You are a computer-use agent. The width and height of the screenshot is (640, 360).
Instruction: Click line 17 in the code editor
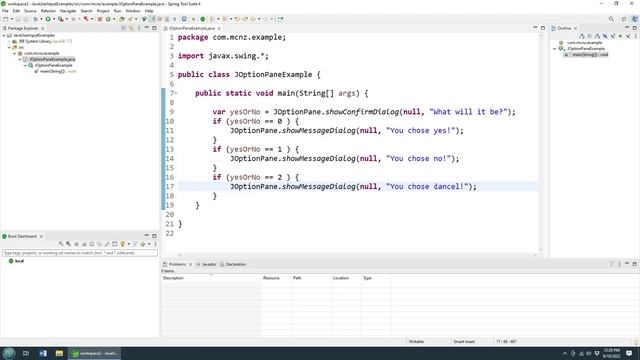coord(358,187)
